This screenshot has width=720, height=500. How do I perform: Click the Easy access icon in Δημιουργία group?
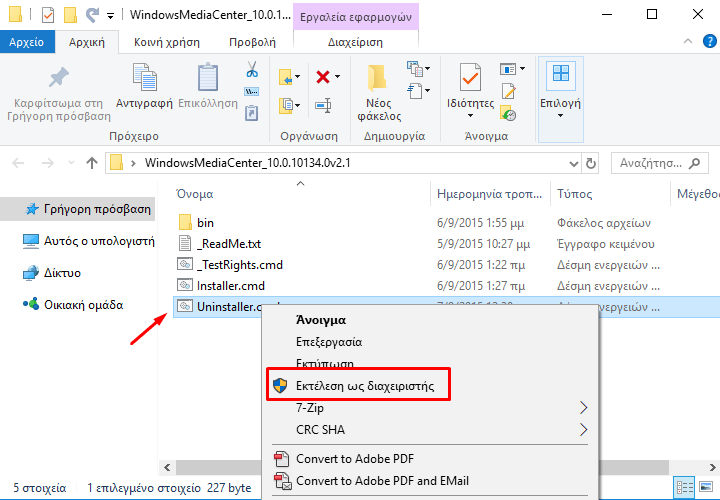414,90
